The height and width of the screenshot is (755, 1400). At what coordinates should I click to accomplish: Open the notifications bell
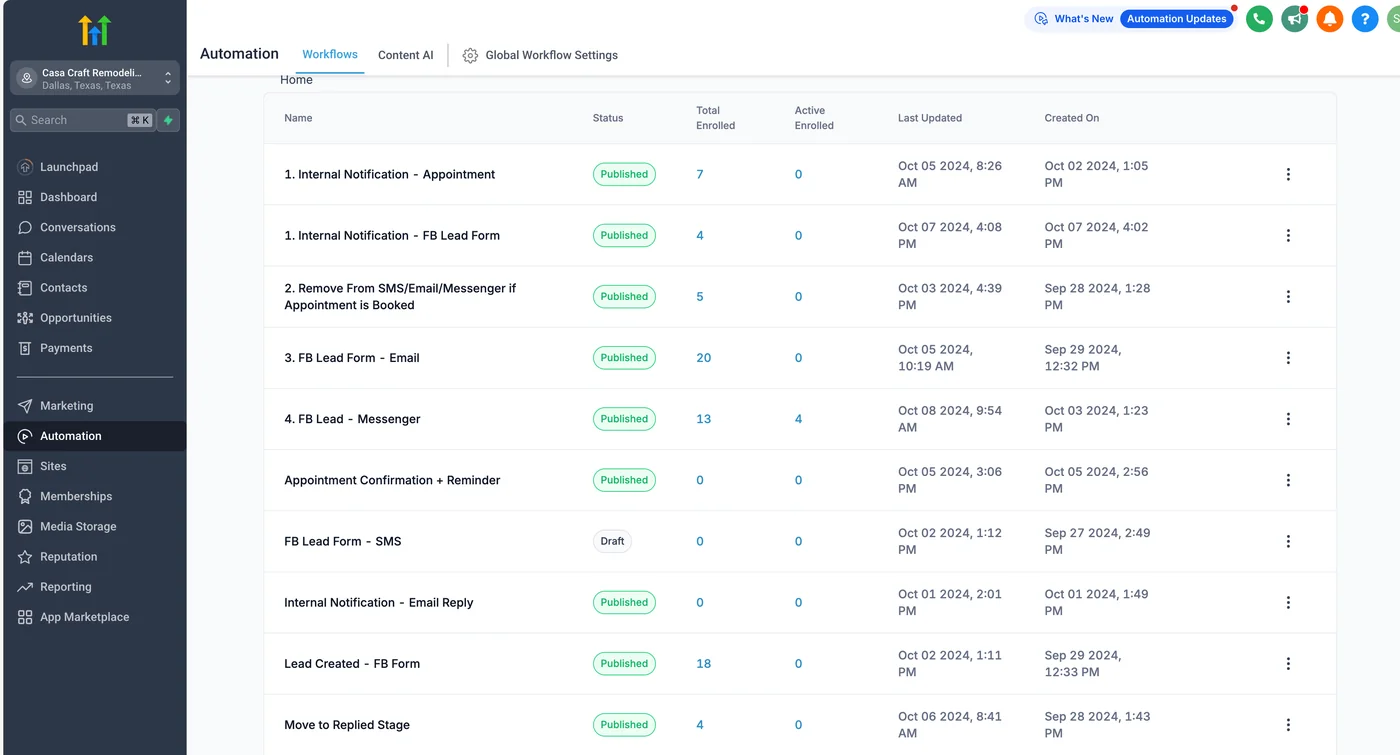(1329, 18)
